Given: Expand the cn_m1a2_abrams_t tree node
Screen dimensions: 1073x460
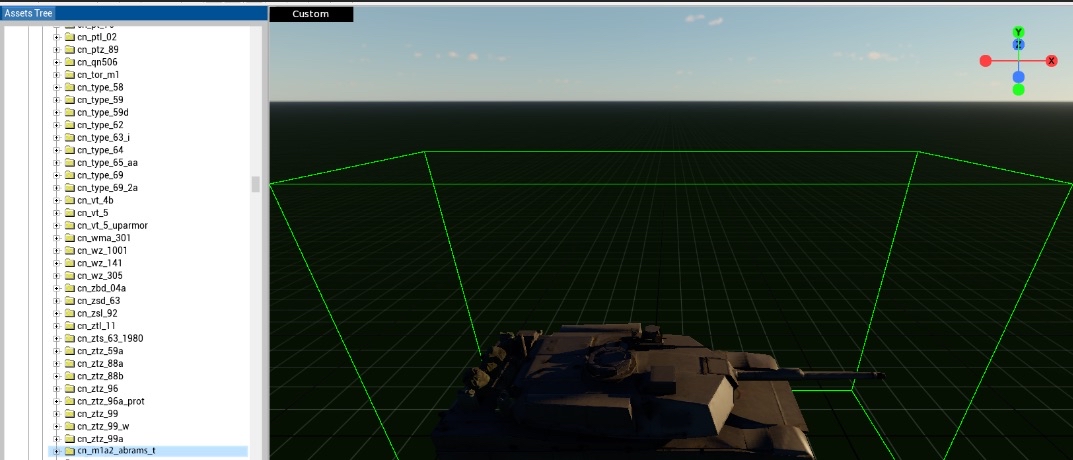Looking at the screenshot, I should pos(57,451).
